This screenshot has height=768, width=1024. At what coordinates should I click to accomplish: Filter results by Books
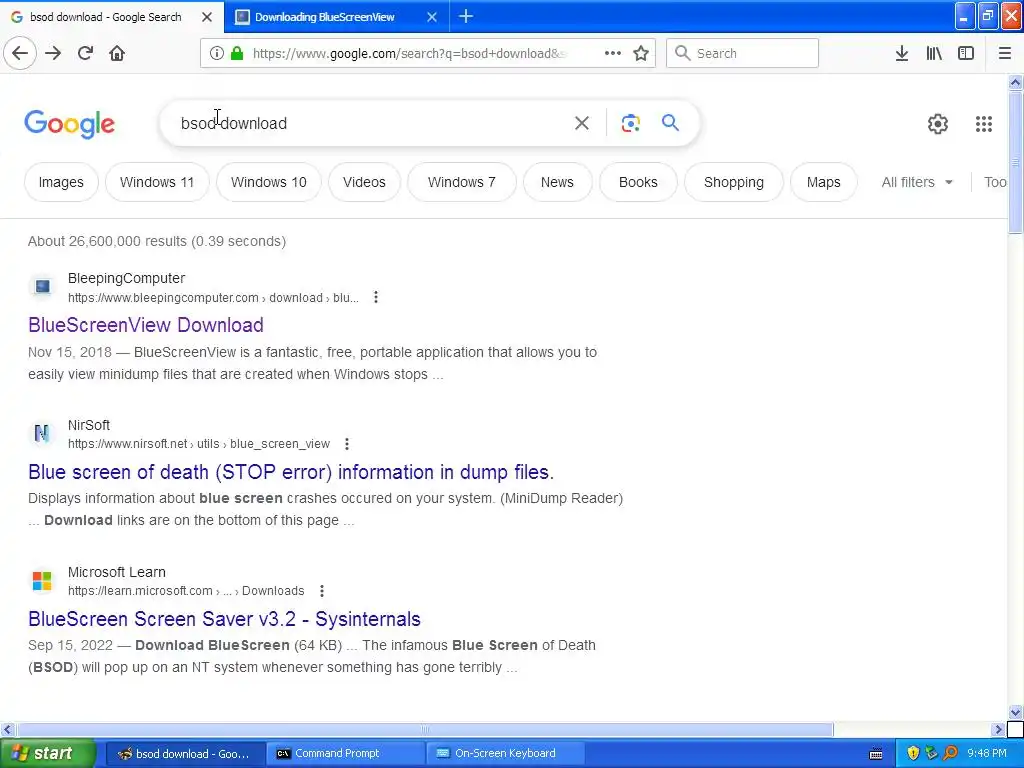coord(638,182)
